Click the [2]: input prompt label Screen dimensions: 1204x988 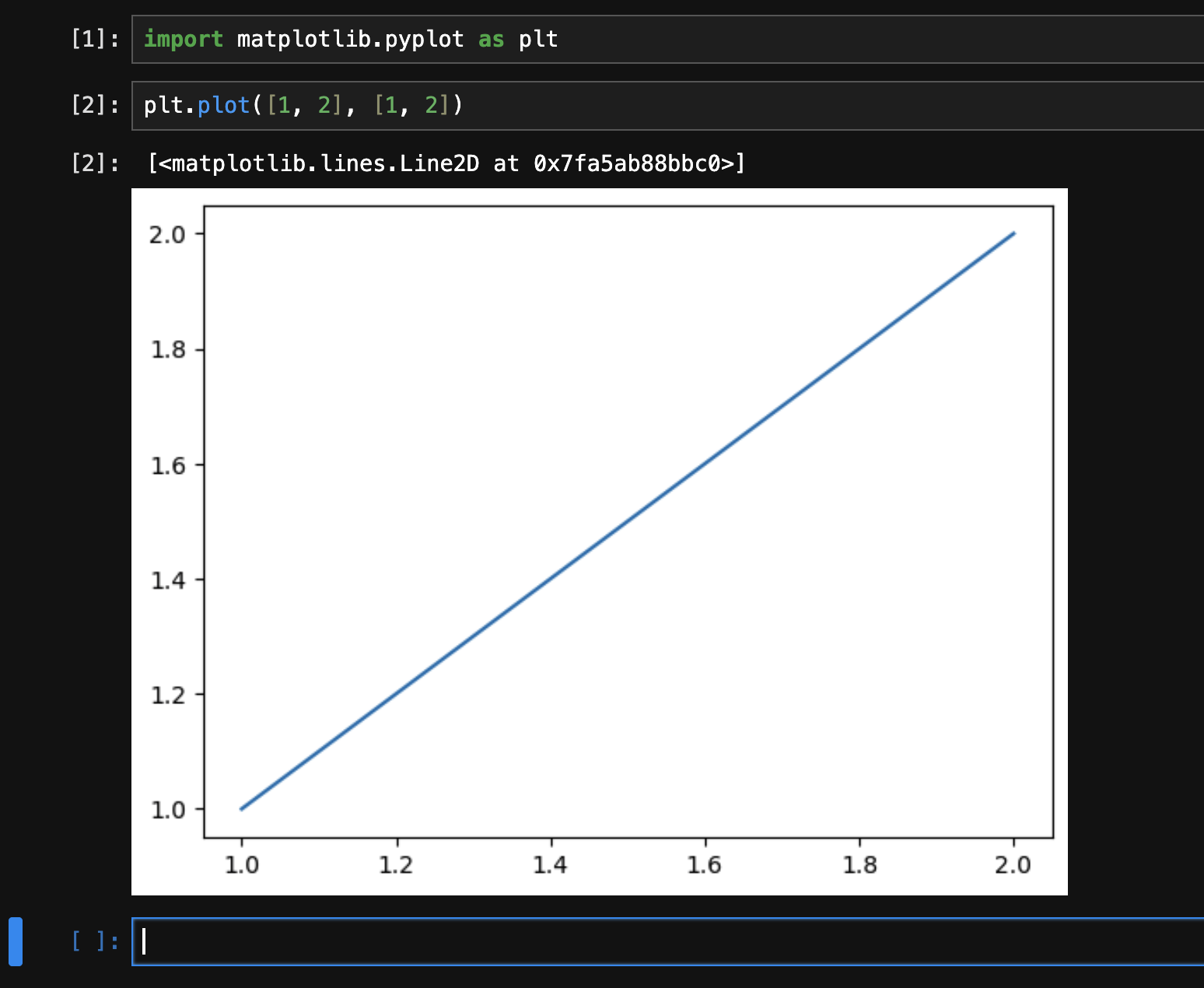point(95,104)
